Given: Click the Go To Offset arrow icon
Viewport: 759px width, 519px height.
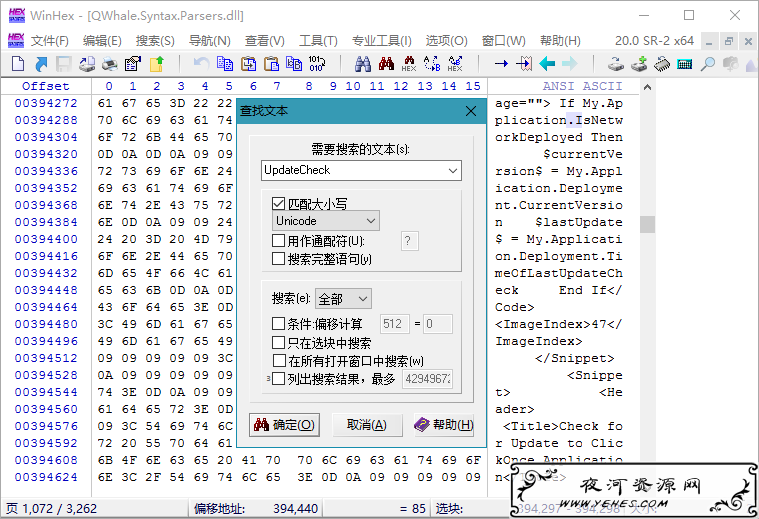Looking at the screenshot, I should pyautogui.click(x=501, y=63).
